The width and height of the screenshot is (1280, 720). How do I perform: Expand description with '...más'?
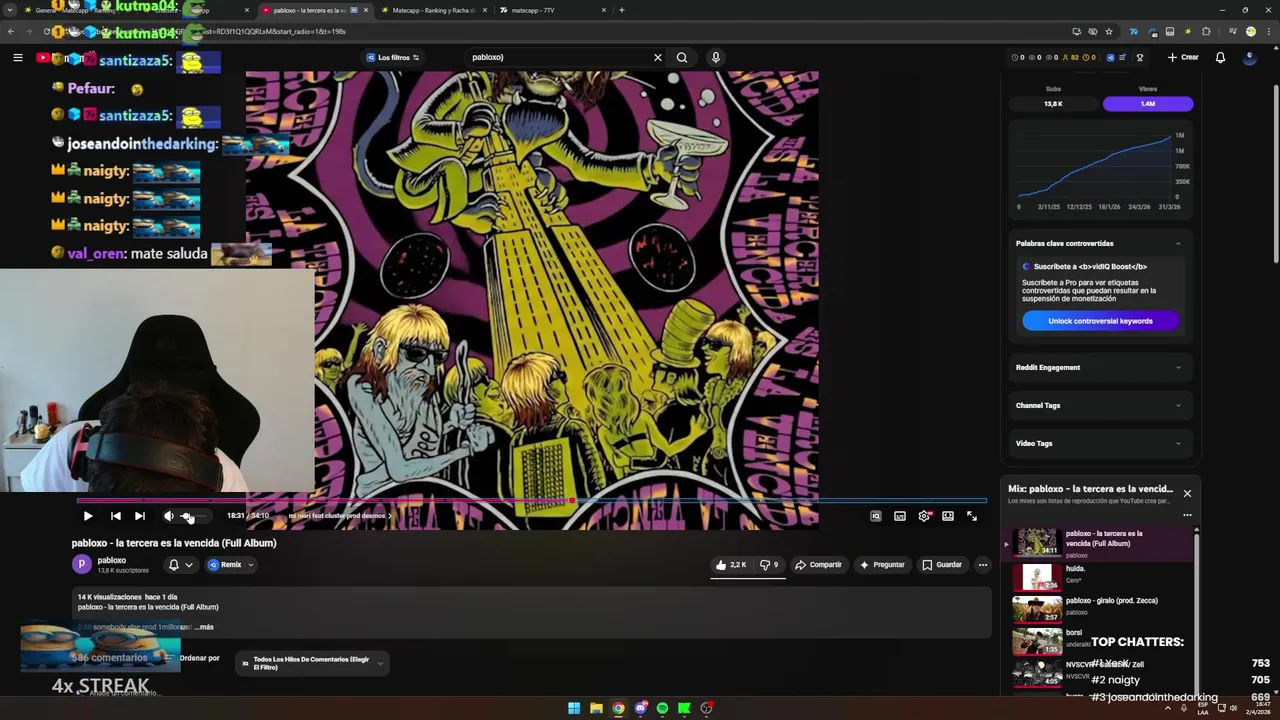tap(203, 627)
